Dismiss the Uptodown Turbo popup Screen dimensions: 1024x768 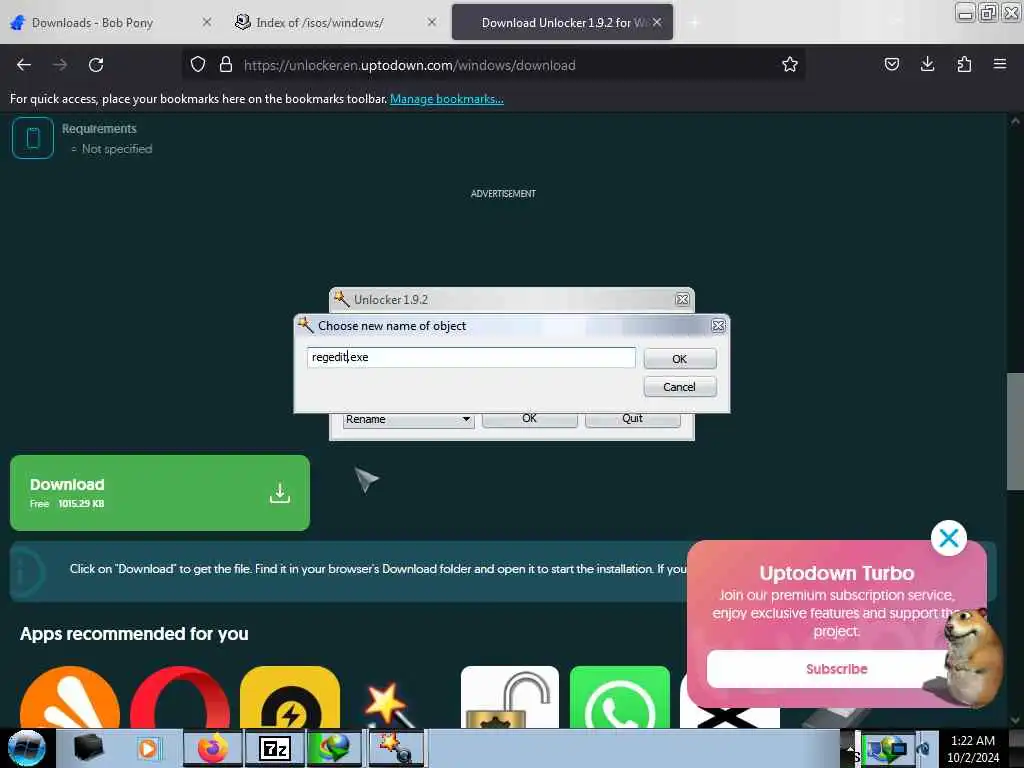tap(948, 538)
